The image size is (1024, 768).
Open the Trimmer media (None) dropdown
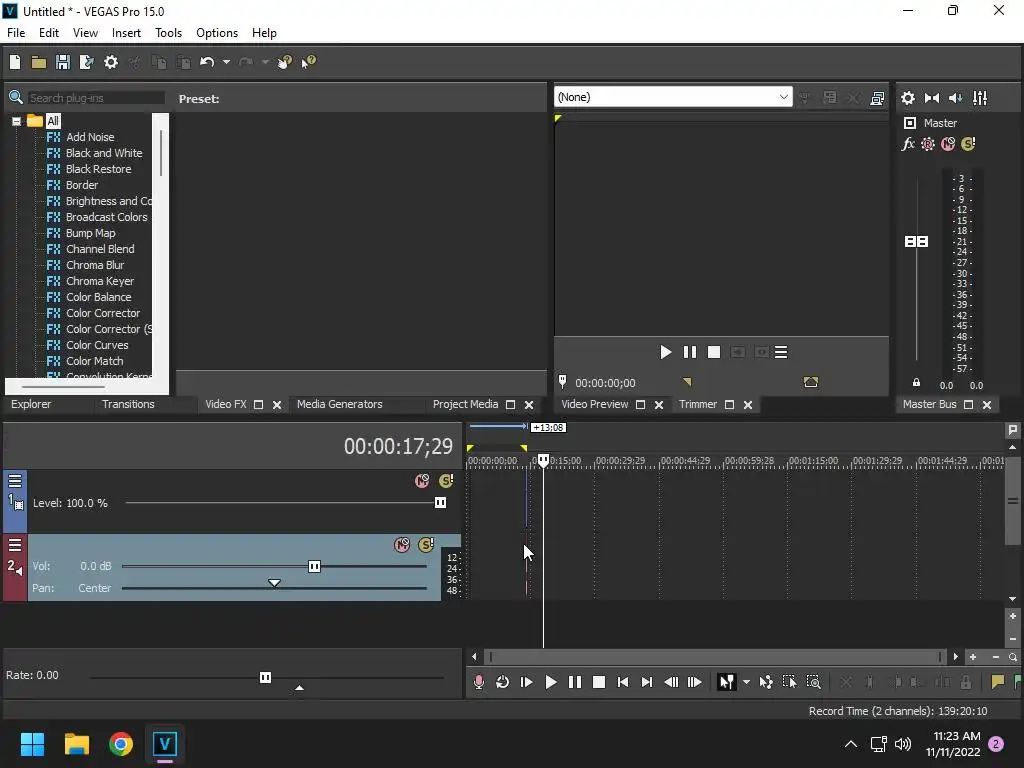[x=673, y=97]
